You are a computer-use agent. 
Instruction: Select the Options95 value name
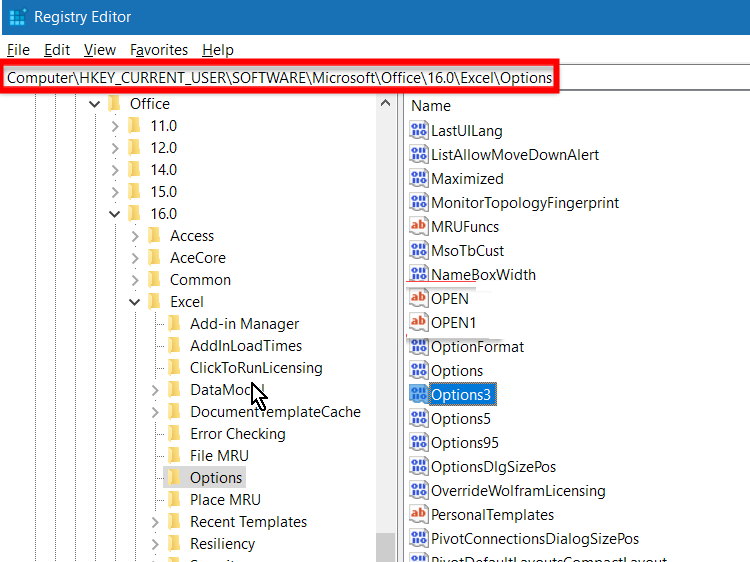pyautogui.click(x=464, y=443)
